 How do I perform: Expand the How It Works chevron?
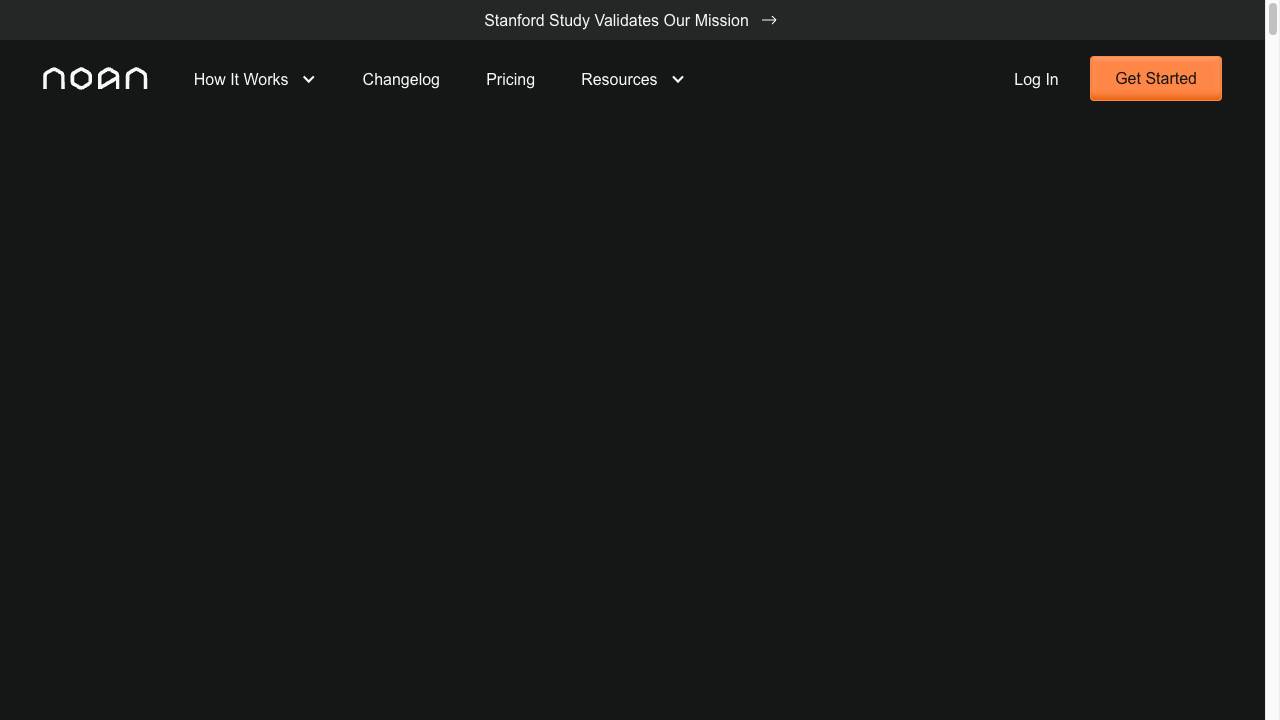tap(309, 79)
